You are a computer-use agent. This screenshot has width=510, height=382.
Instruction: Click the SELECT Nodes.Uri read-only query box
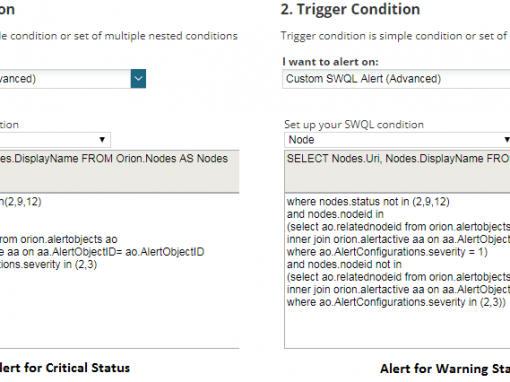pyautogui.click(x=397, y=171)
